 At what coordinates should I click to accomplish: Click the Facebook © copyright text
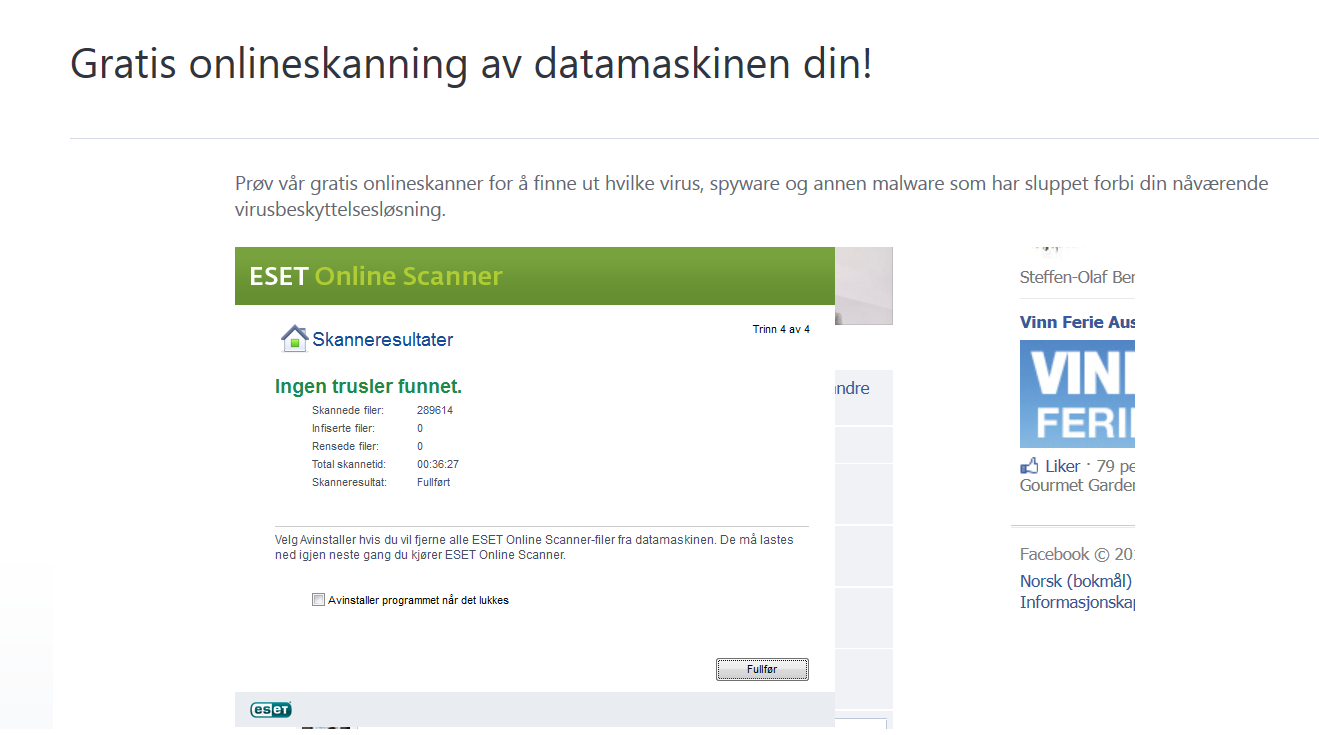(x=1077, y=554)
